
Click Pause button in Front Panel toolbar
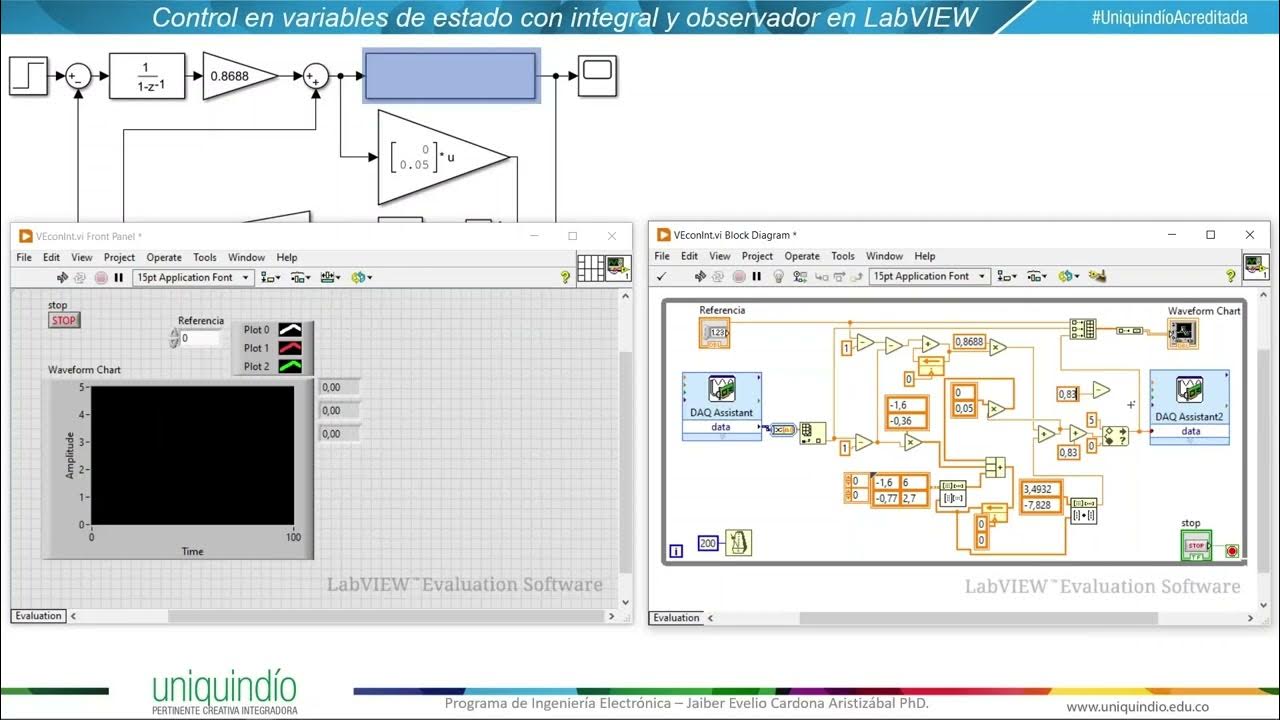pos(119,278)
